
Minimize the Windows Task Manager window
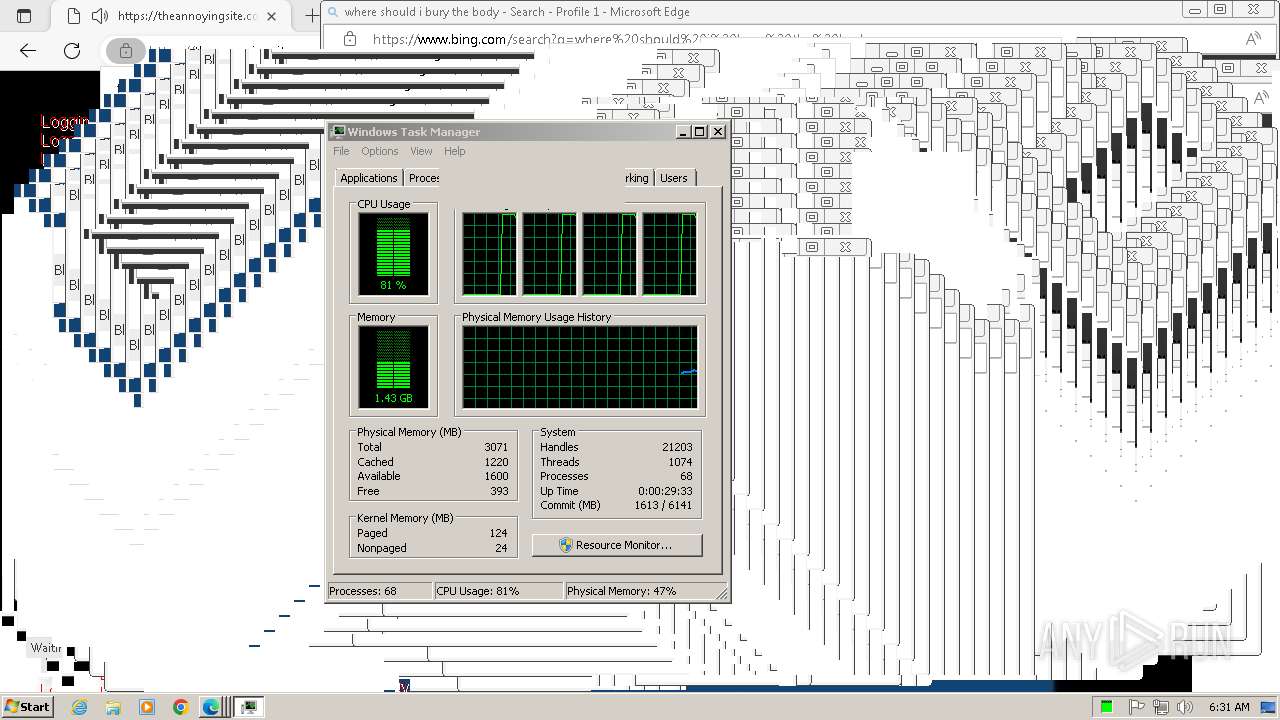pos(683,131)
